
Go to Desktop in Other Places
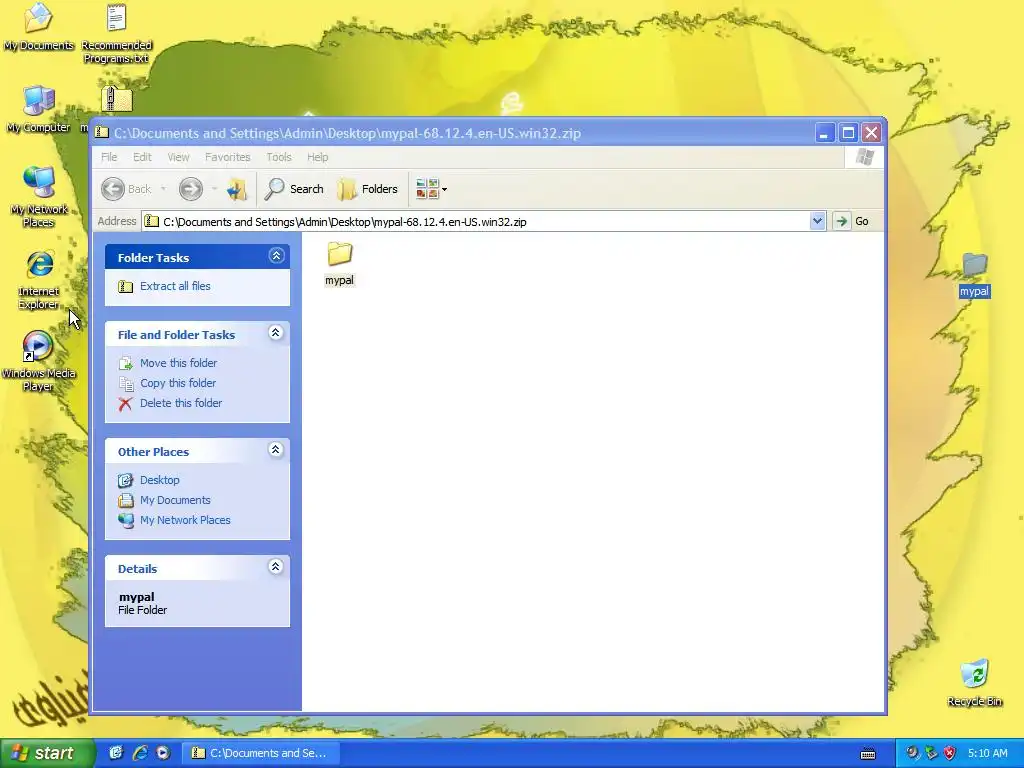159,480
